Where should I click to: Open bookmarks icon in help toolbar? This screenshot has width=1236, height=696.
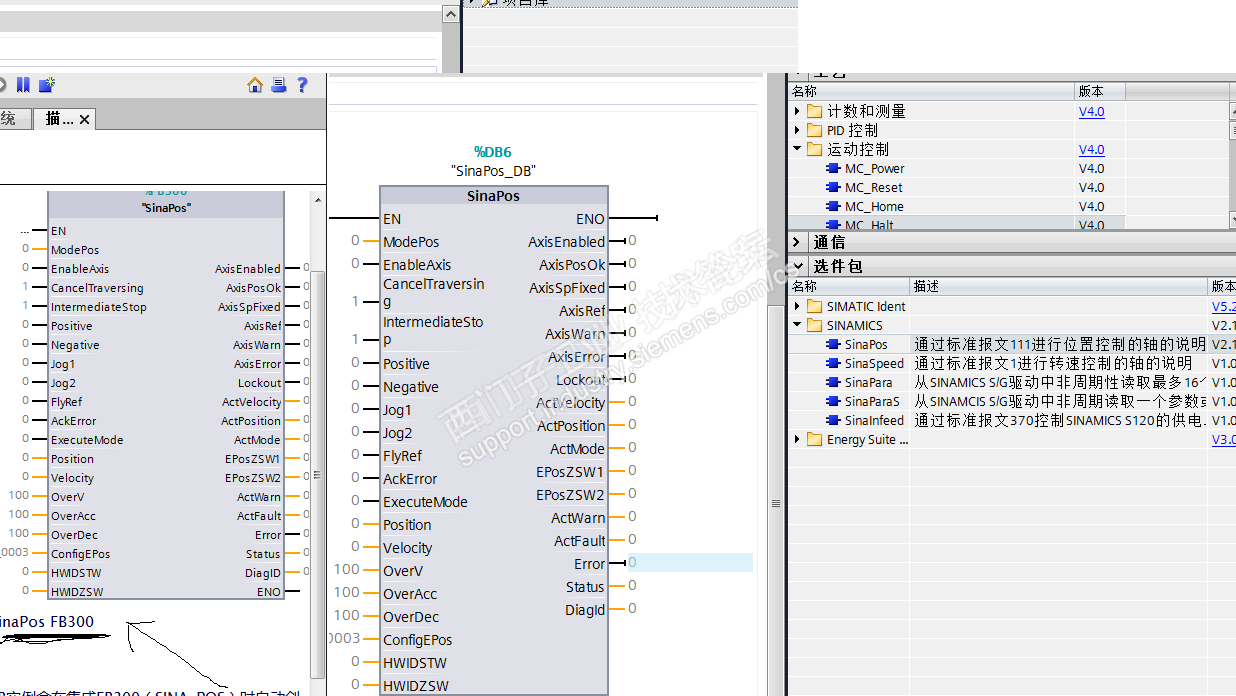coord(23,85)
